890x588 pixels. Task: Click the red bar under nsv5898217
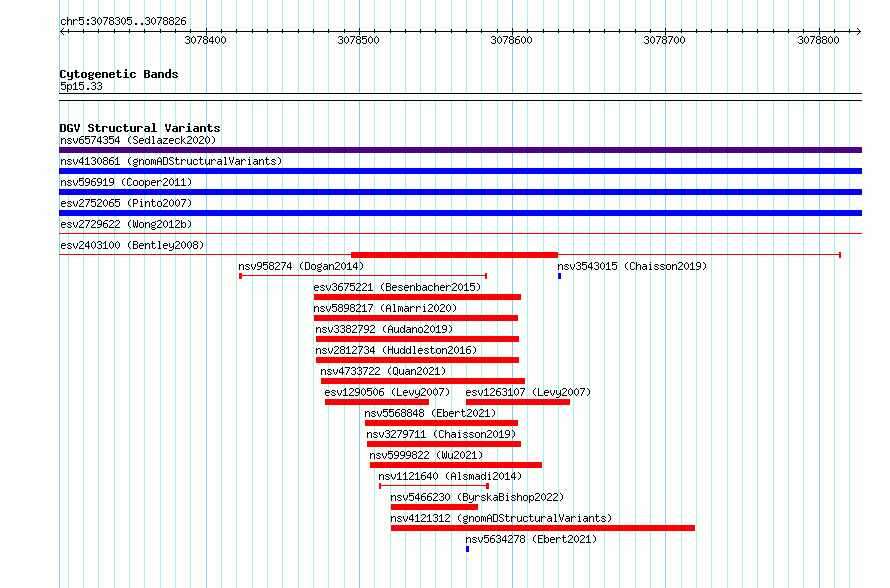415,318
